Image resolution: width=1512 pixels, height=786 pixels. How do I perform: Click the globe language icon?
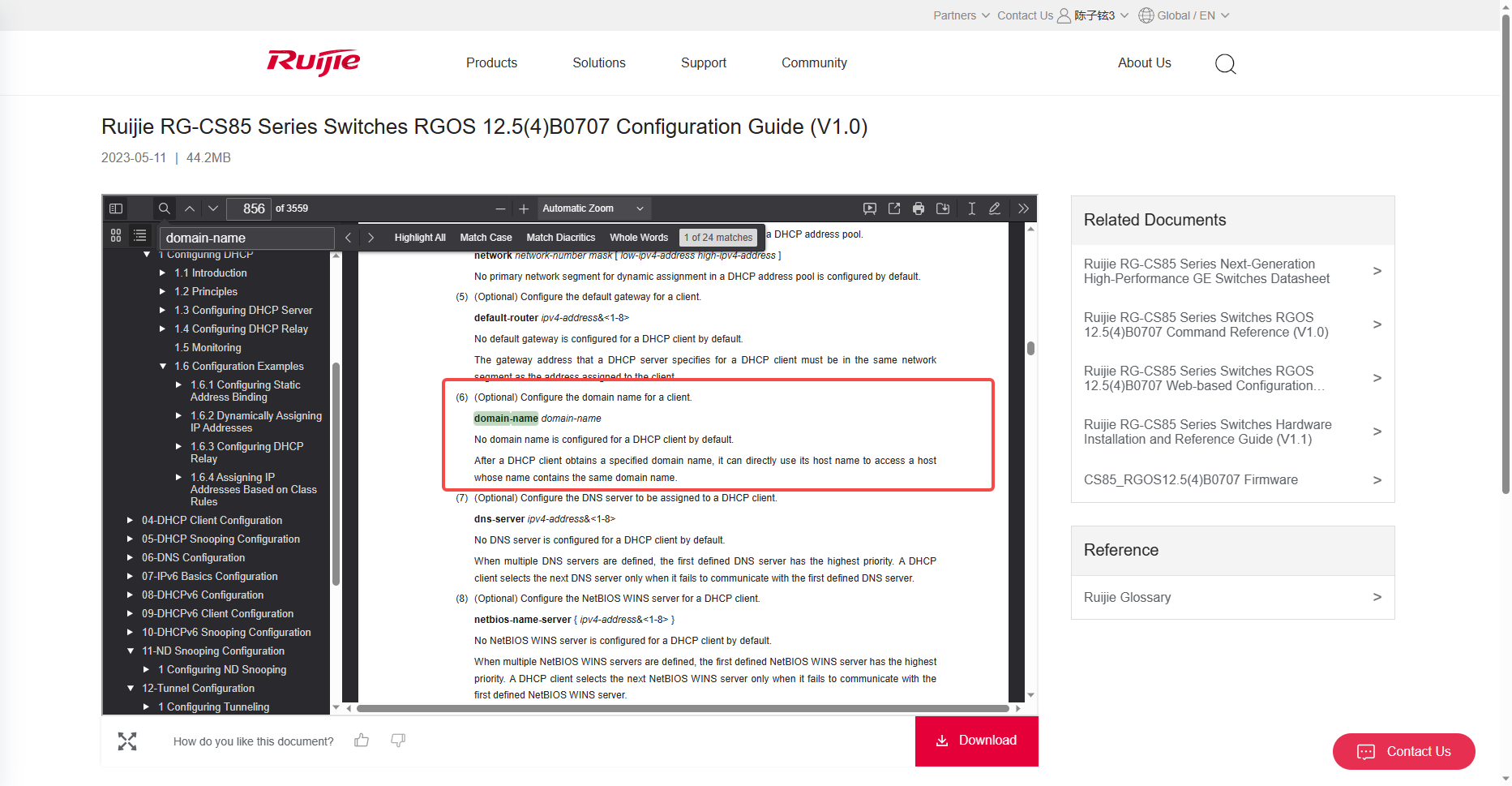point(1146,15)
